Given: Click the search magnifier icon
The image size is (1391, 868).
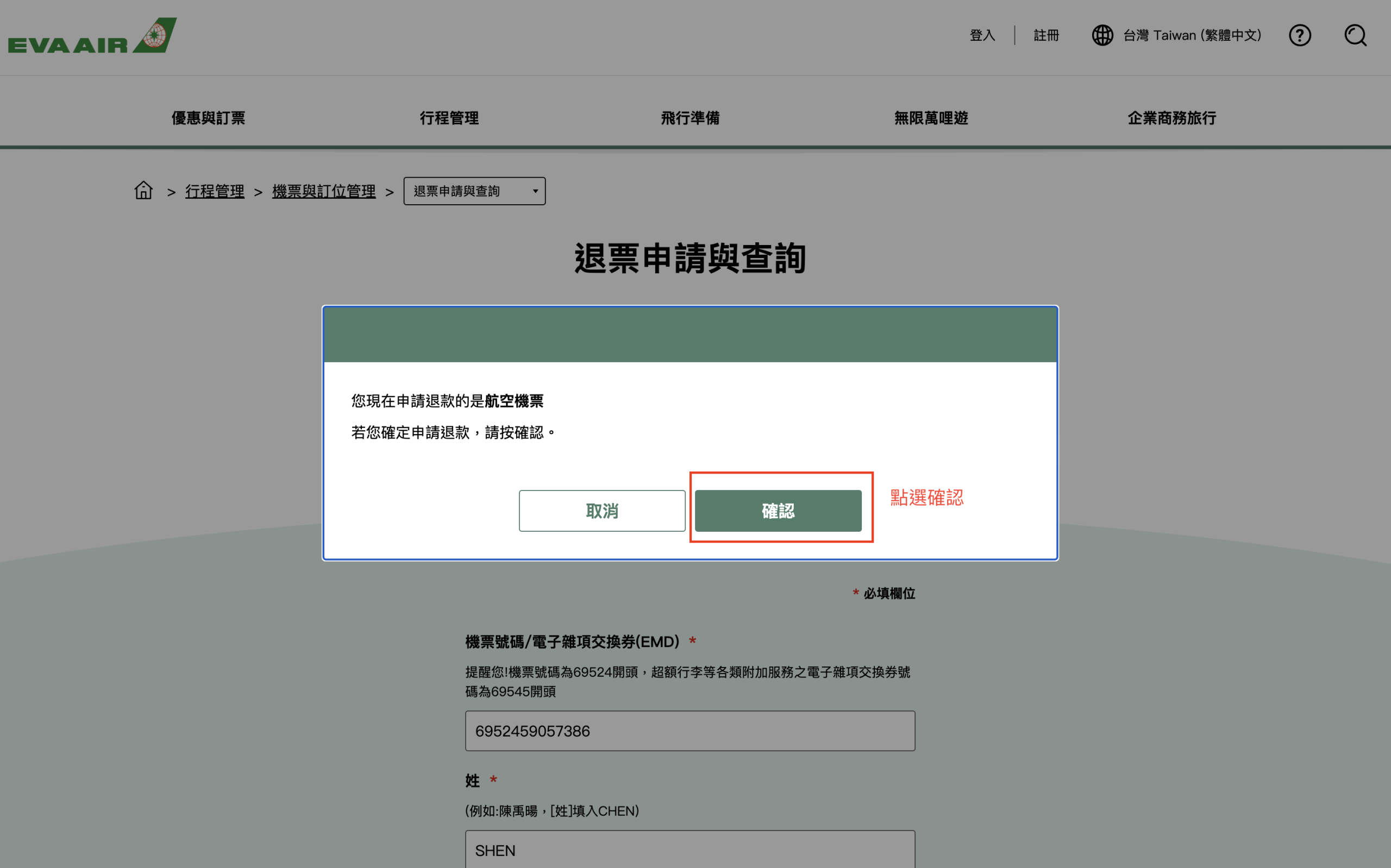Looking at the screenshot, I should point(1355,36).
